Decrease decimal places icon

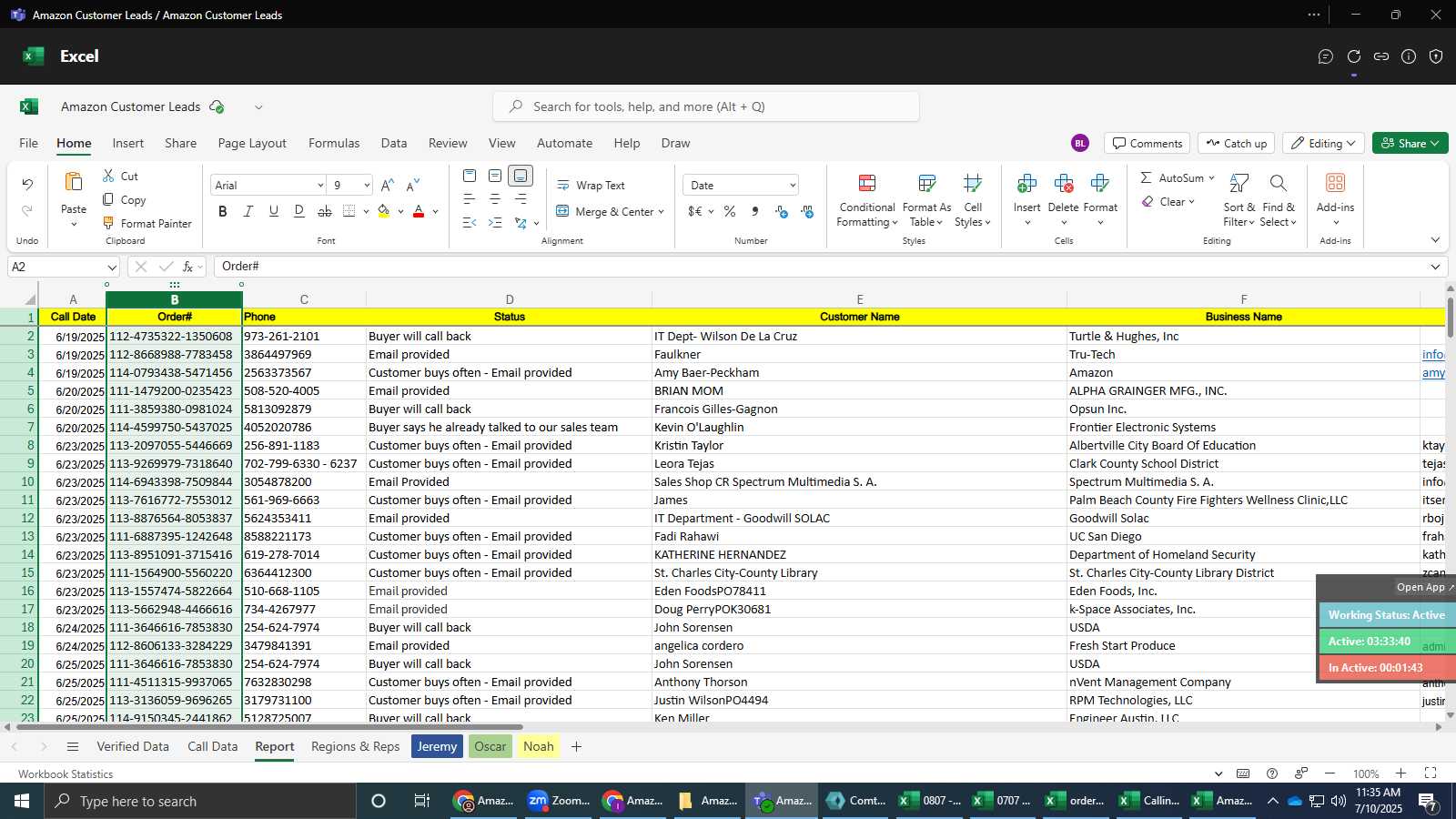807,211
